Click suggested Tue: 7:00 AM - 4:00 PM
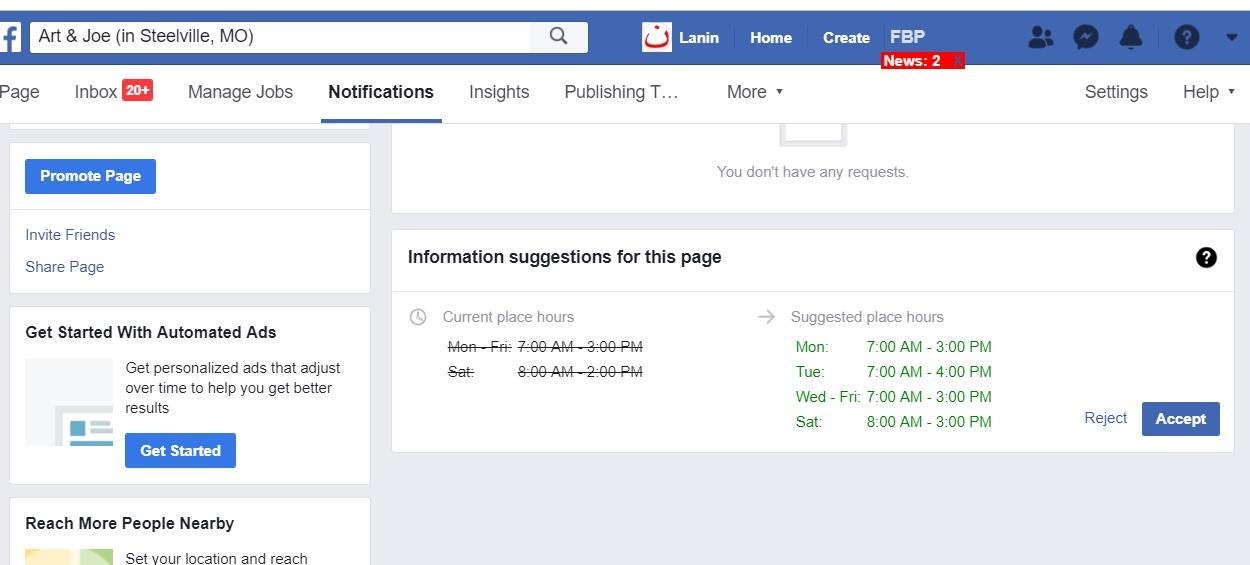 tap(893, 372)
